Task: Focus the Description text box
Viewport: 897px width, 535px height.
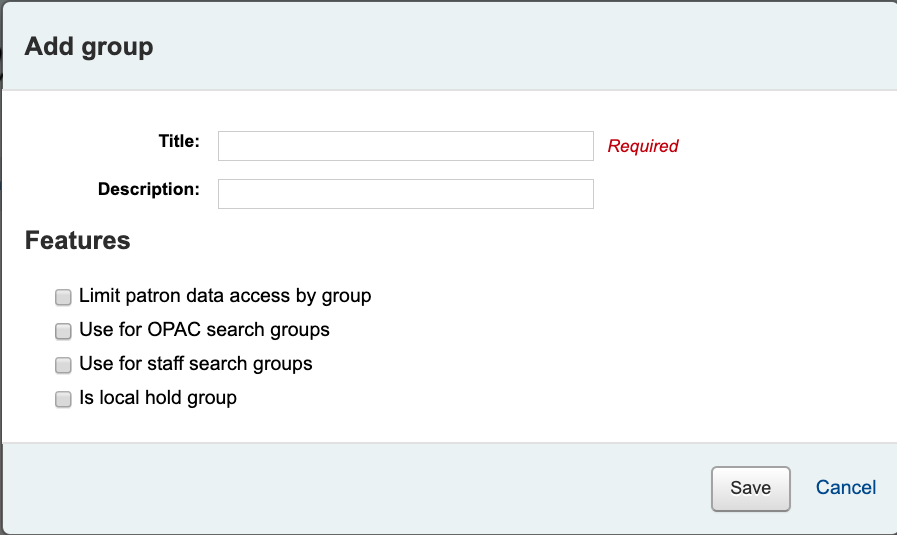Action: pyautogui.click(x=405, y=194)
